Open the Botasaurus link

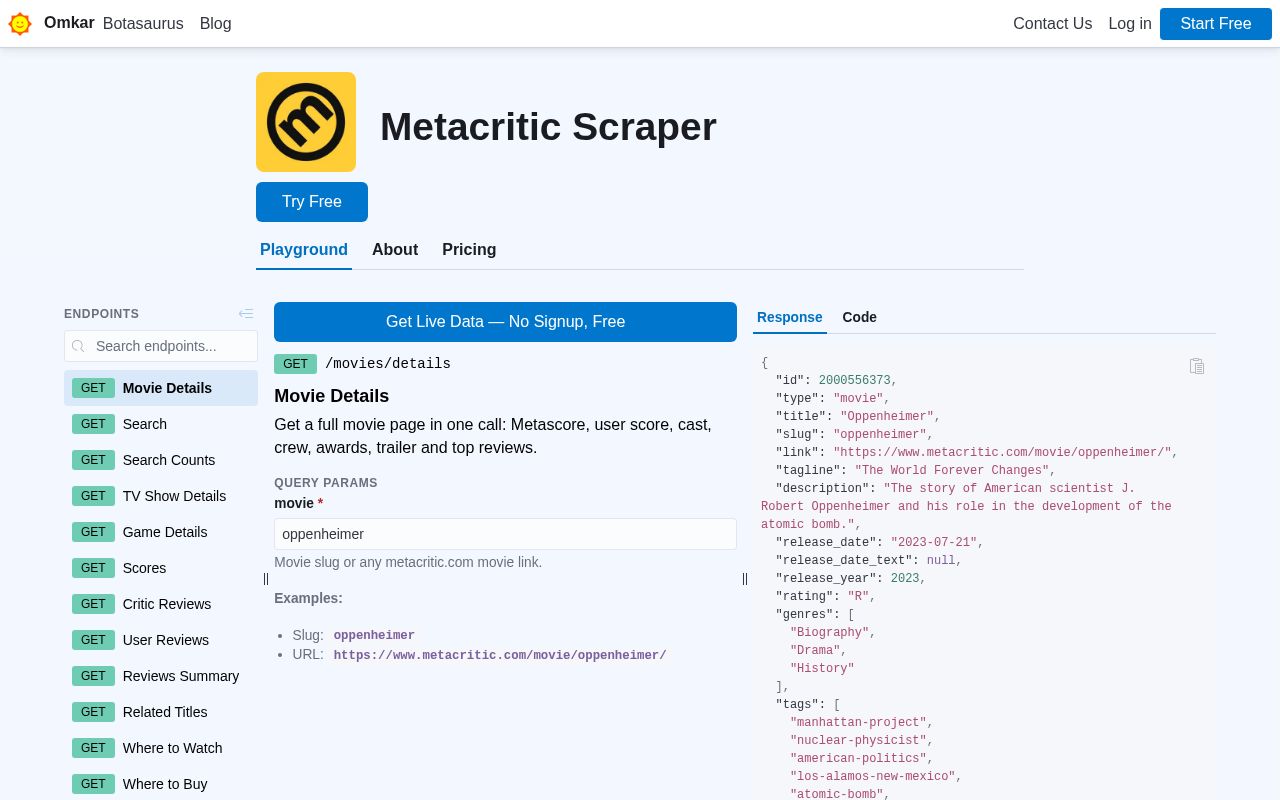point(143,24)
